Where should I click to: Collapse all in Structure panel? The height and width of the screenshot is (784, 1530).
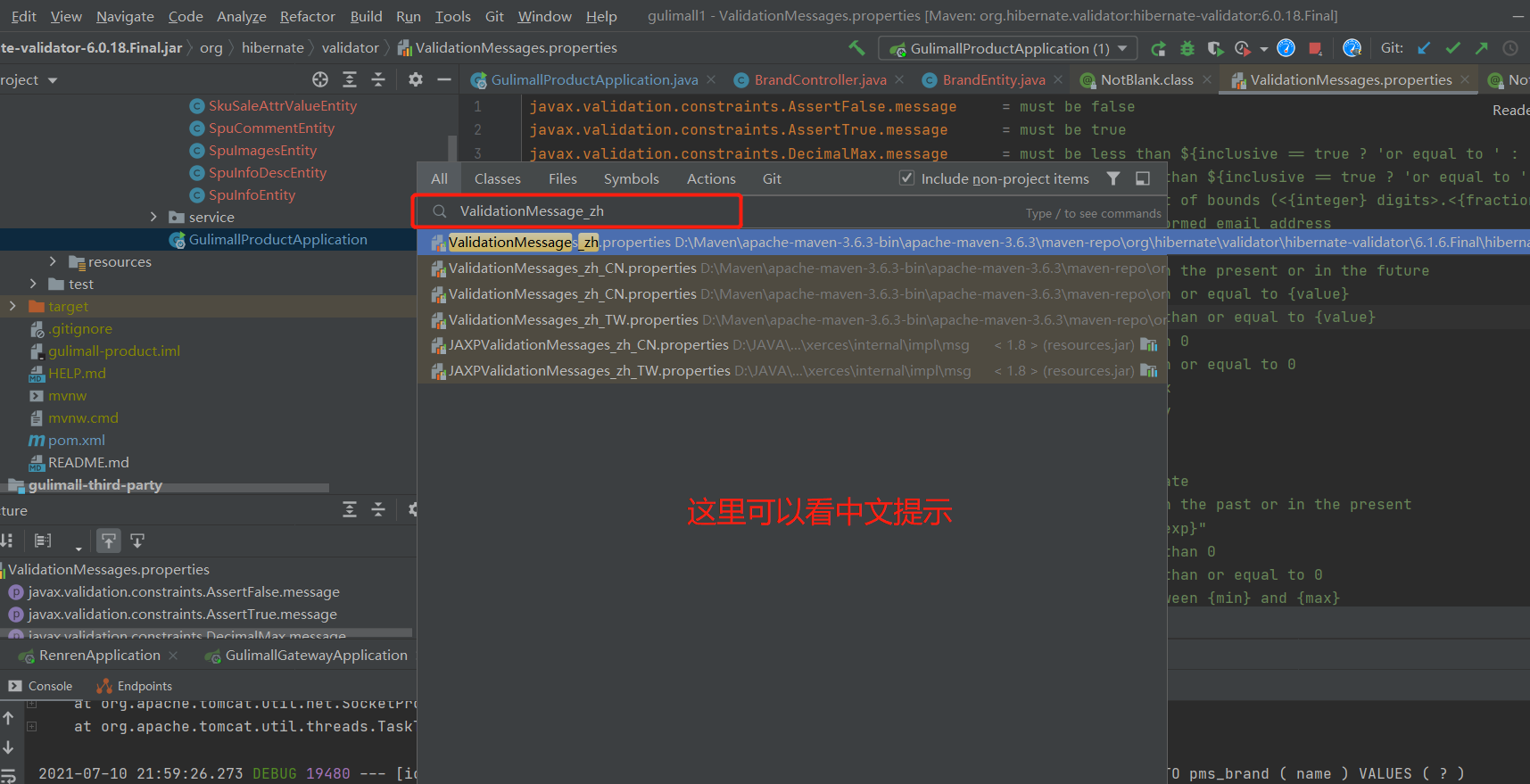pos(378,509)
